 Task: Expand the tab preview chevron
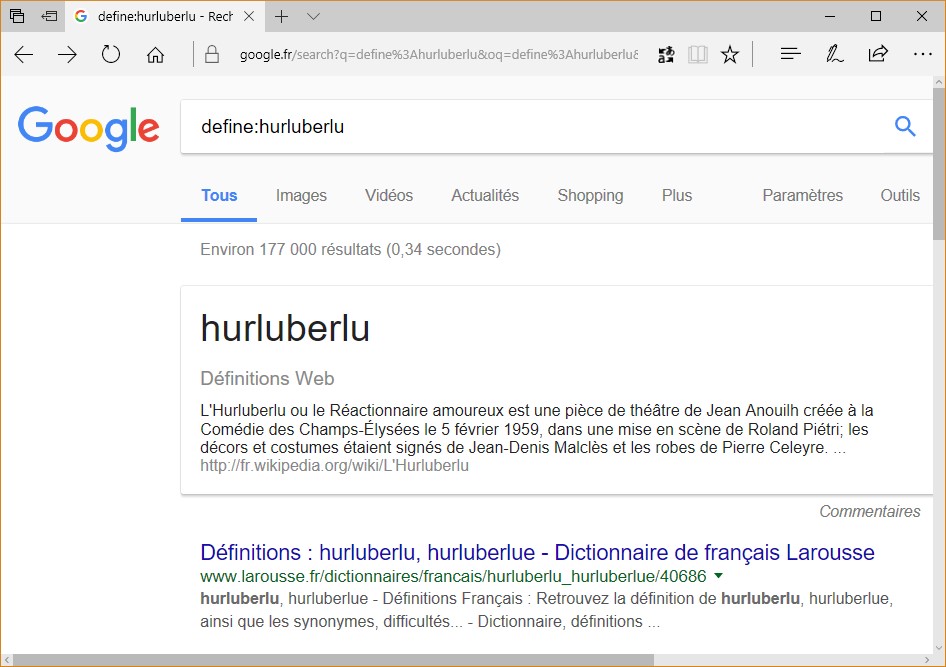pyautogui.click(x=313, y=16)
